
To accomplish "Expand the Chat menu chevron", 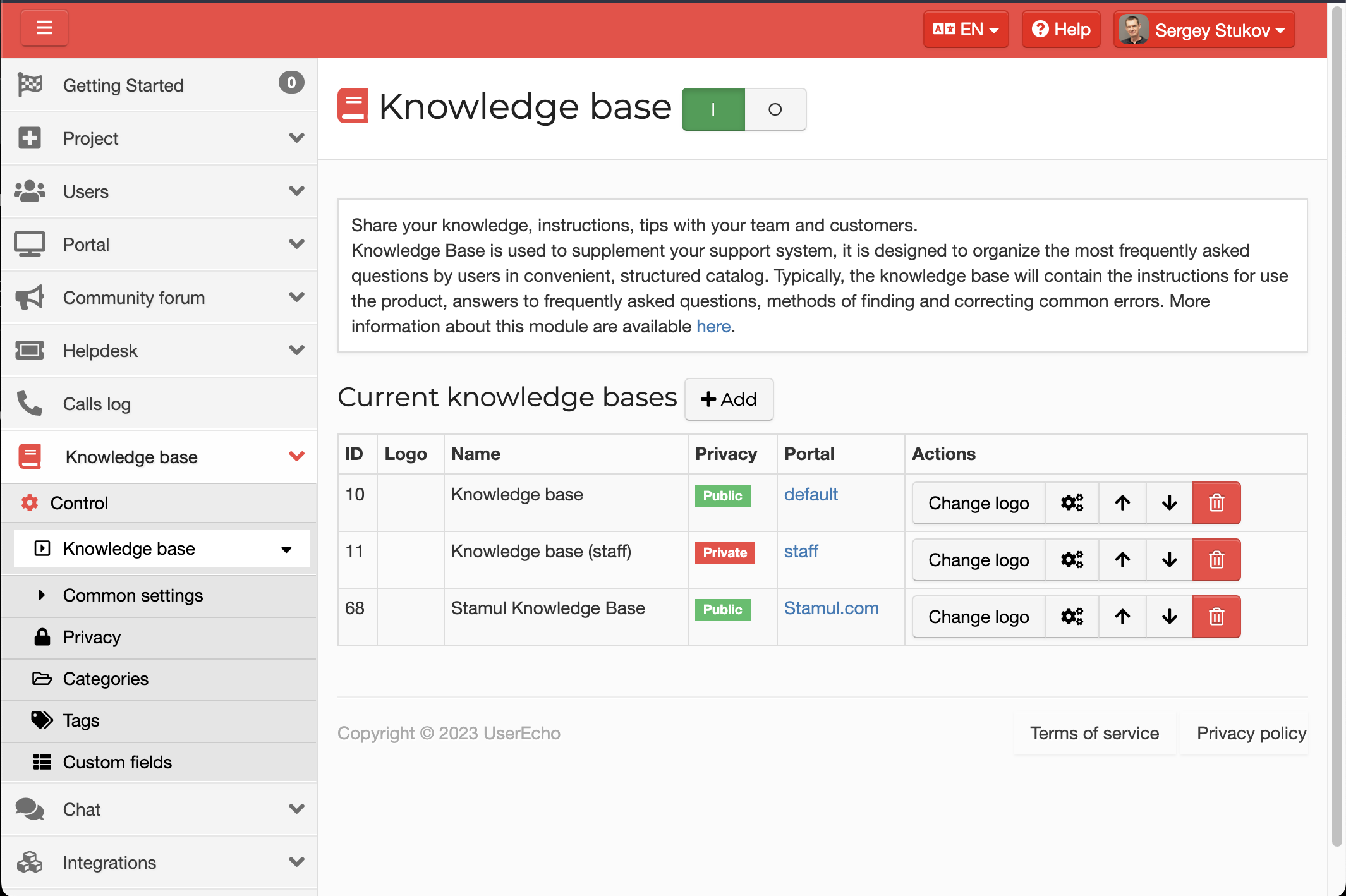I will point(296,809).
